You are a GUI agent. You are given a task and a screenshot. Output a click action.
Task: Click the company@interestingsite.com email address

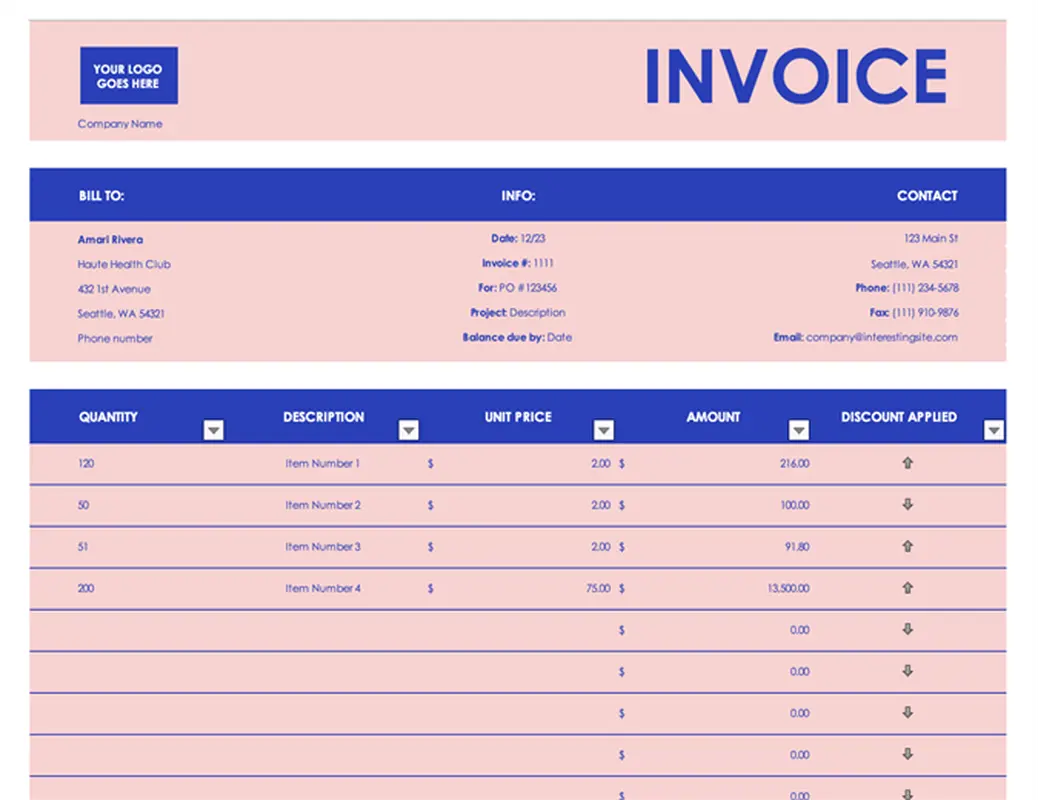881,338
